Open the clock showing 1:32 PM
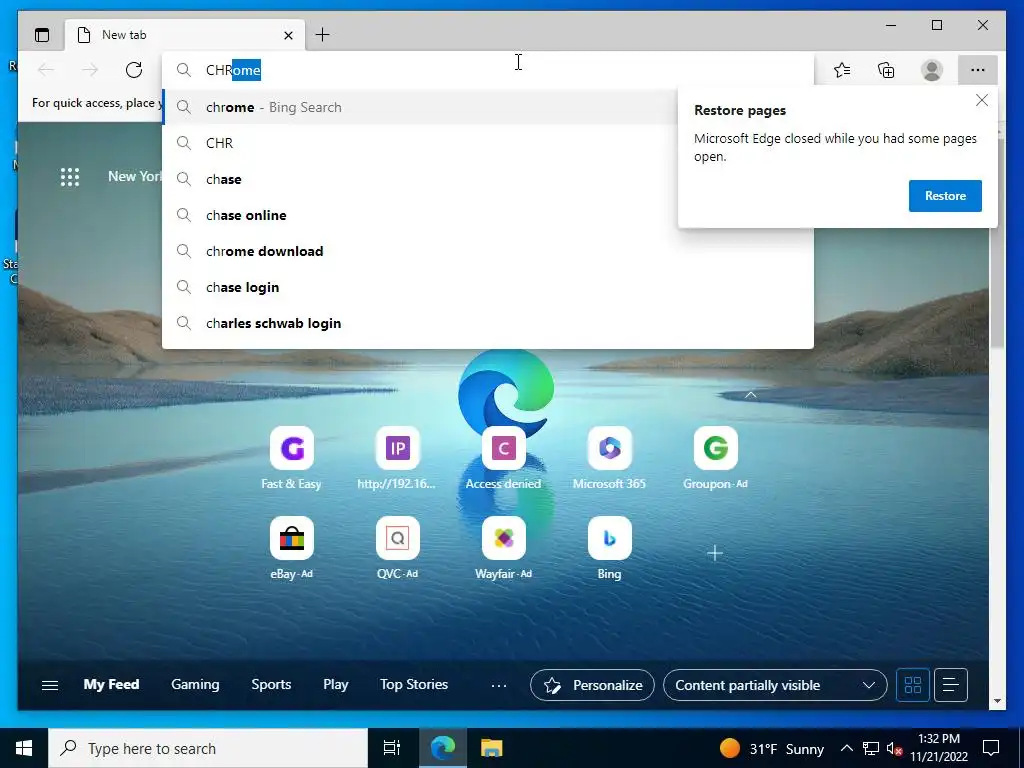Viewport: 1024px width, 768px height. (x=939, y=748)
